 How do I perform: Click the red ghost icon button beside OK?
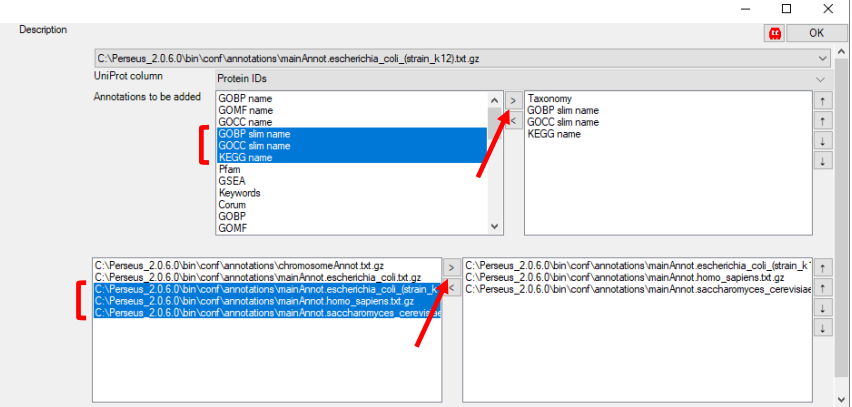tap(775, 33)
